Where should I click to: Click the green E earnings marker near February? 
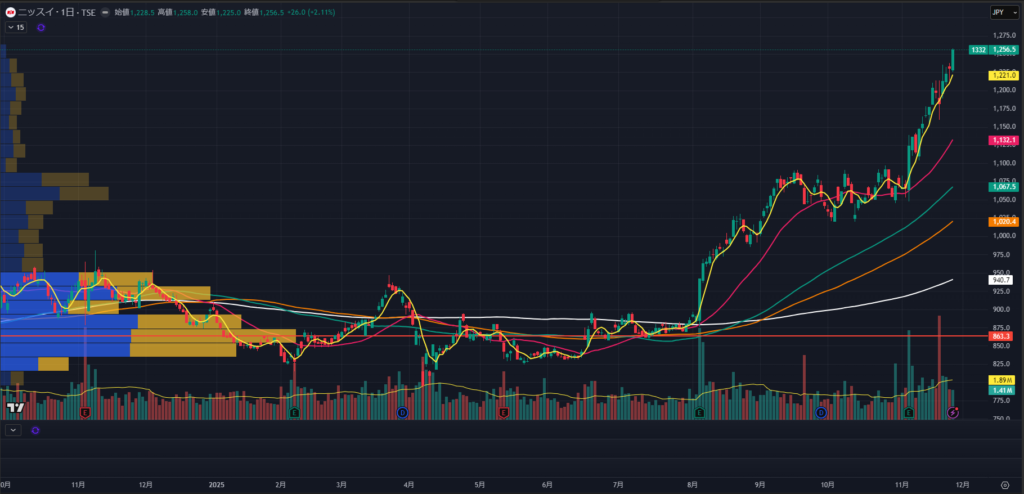point(294,411)
